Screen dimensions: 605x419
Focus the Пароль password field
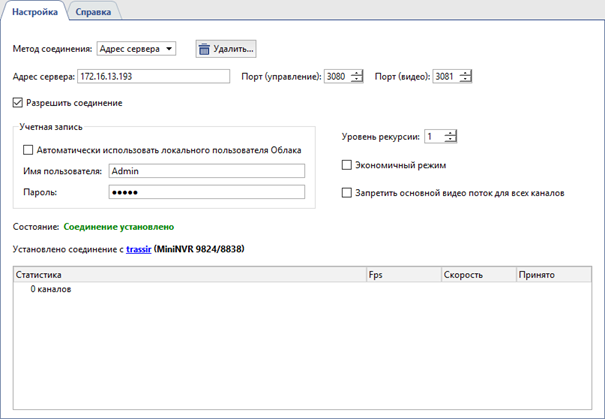click(205, 192)
